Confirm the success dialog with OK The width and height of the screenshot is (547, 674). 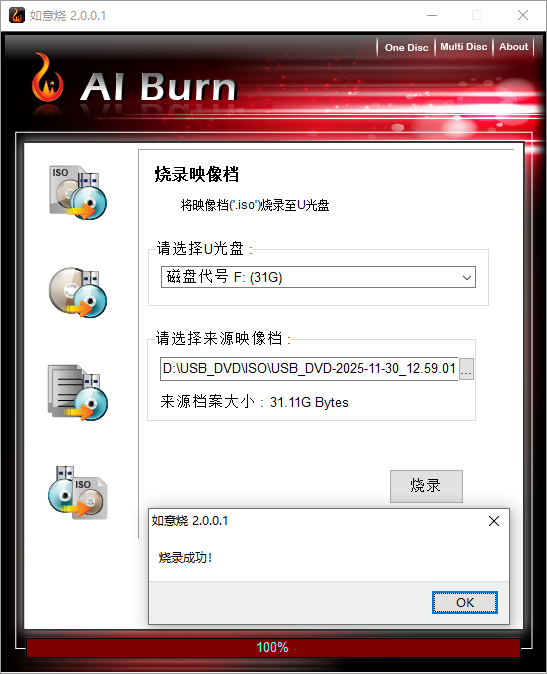pyautogui.click(x=464, y=602)
